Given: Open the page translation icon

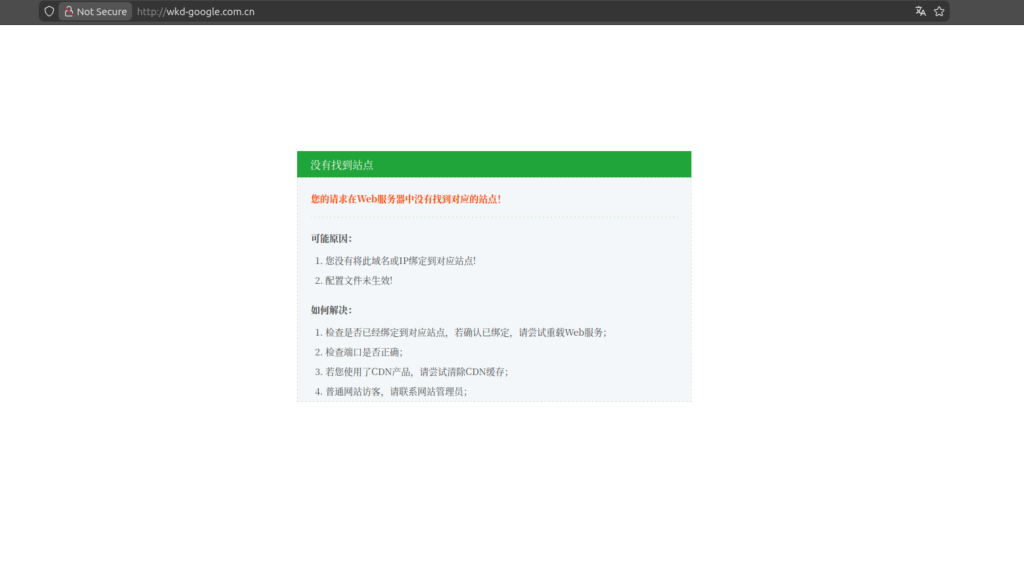Looking at the screenshot, I should click(919, 11).
